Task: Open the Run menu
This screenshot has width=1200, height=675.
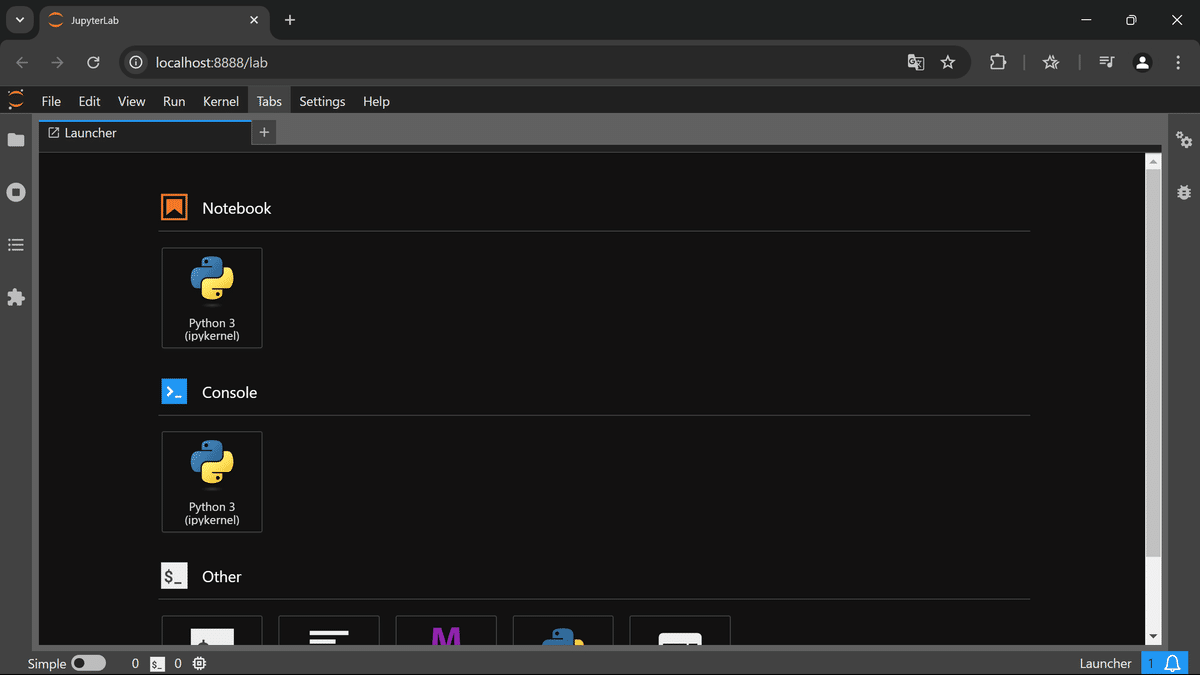Action: [x=174, y=101]
